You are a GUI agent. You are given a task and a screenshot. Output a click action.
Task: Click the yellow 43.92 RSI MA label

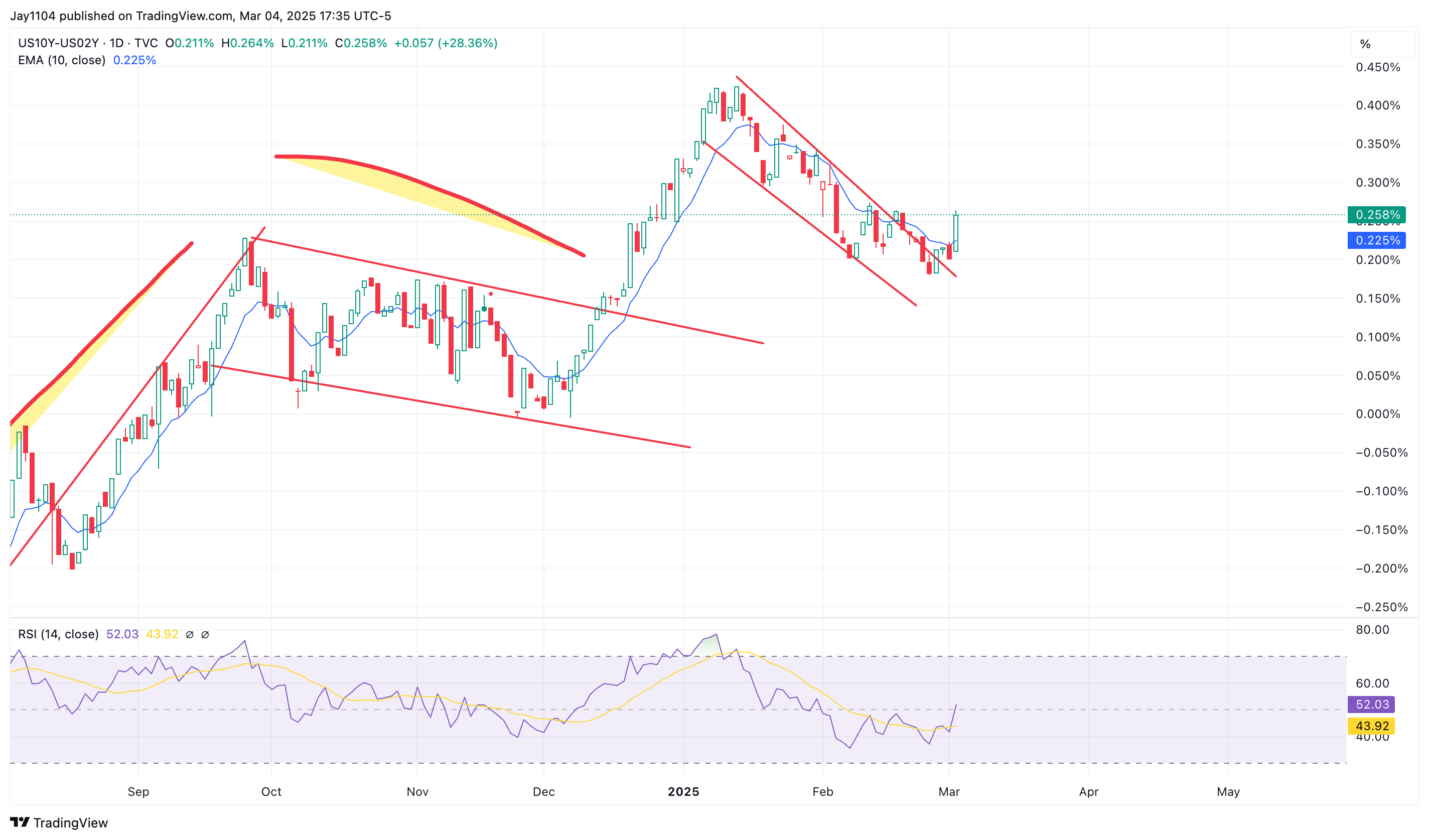click(x=1372, y=726)
